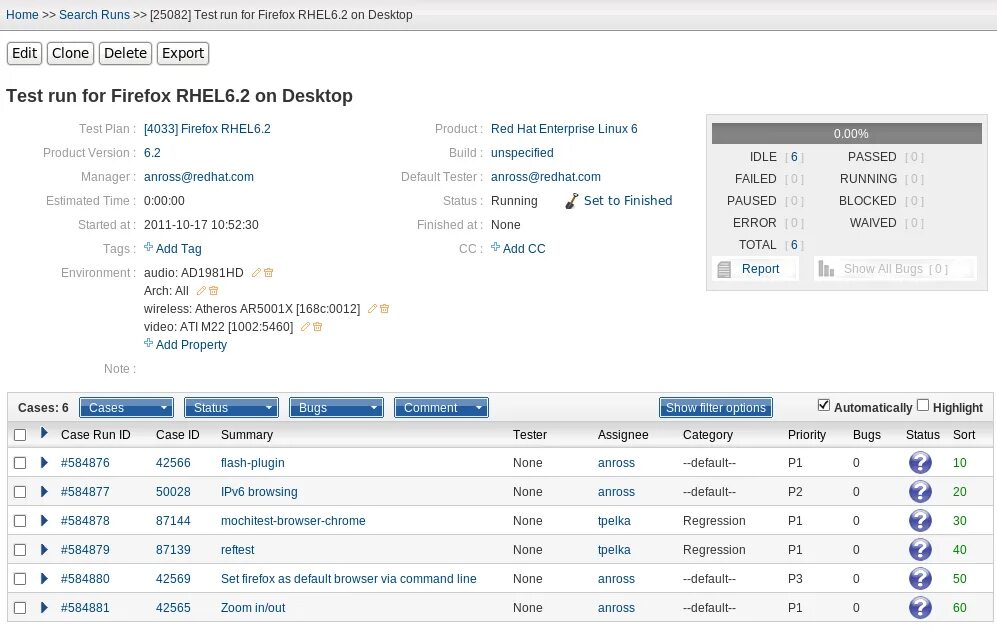Viewport: 997px width, 631px height.
Task: Check the box for case run #584879
Action: (x=20, y=550)
